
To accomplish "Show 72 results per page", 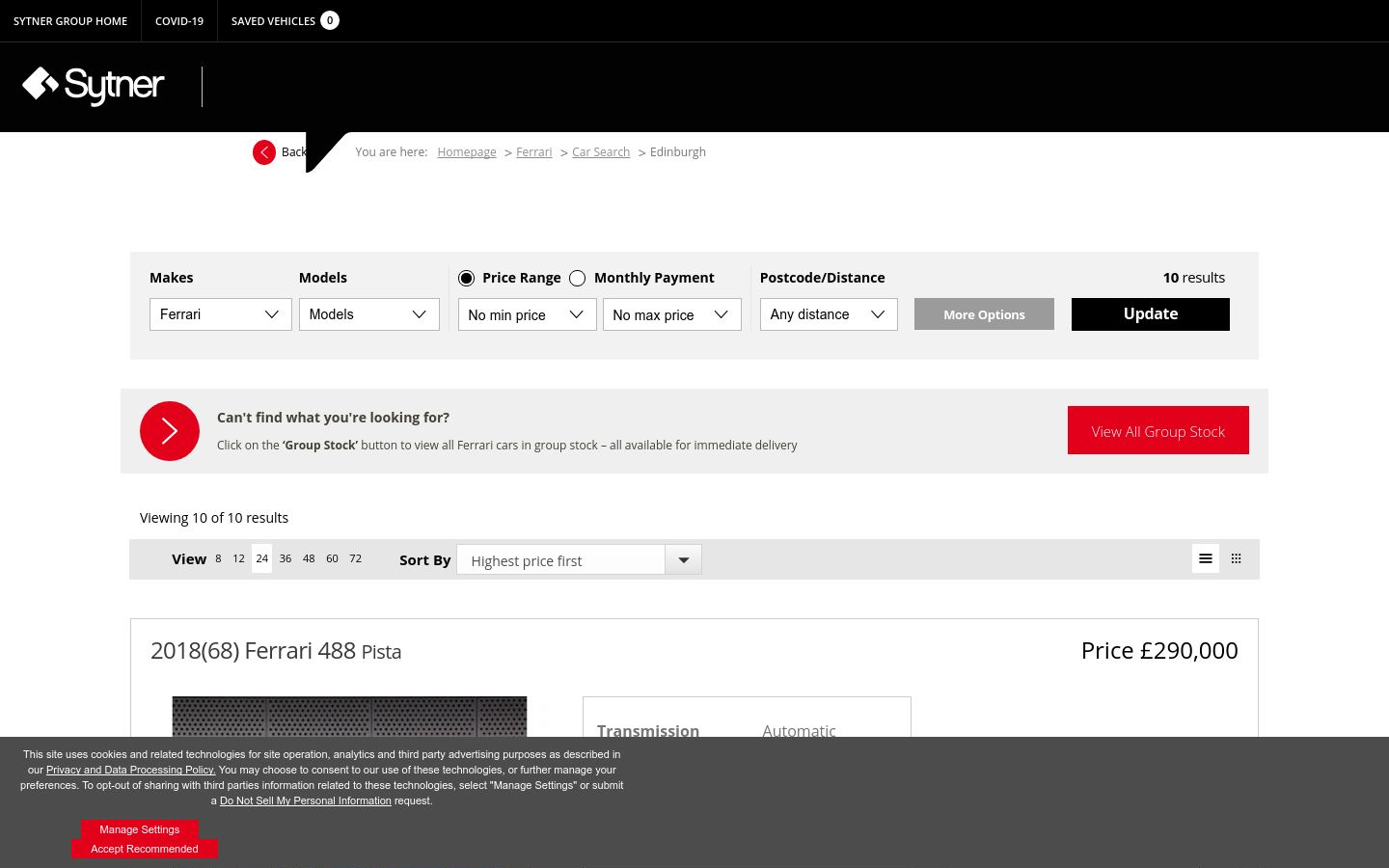I will pos(355,558).
